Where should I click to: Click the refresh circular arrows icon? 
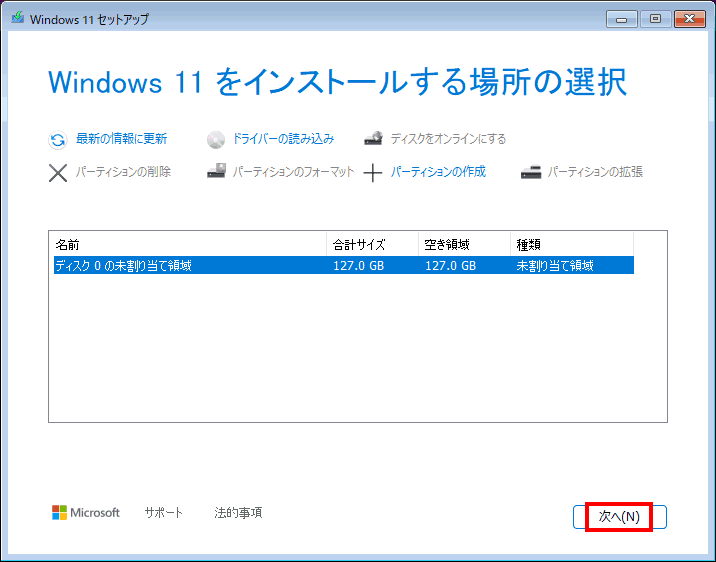pos(58,140)
